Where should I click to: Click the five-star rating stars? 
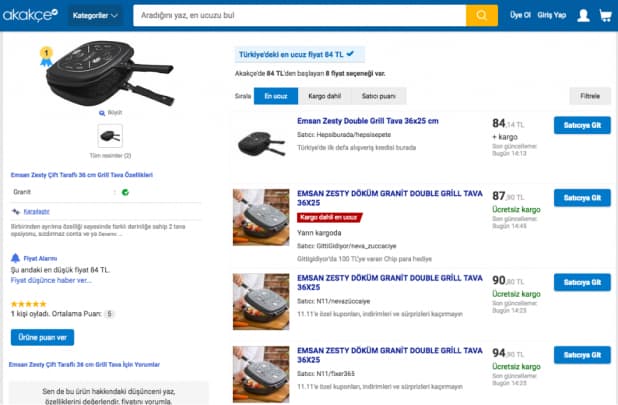coord(28,303)
